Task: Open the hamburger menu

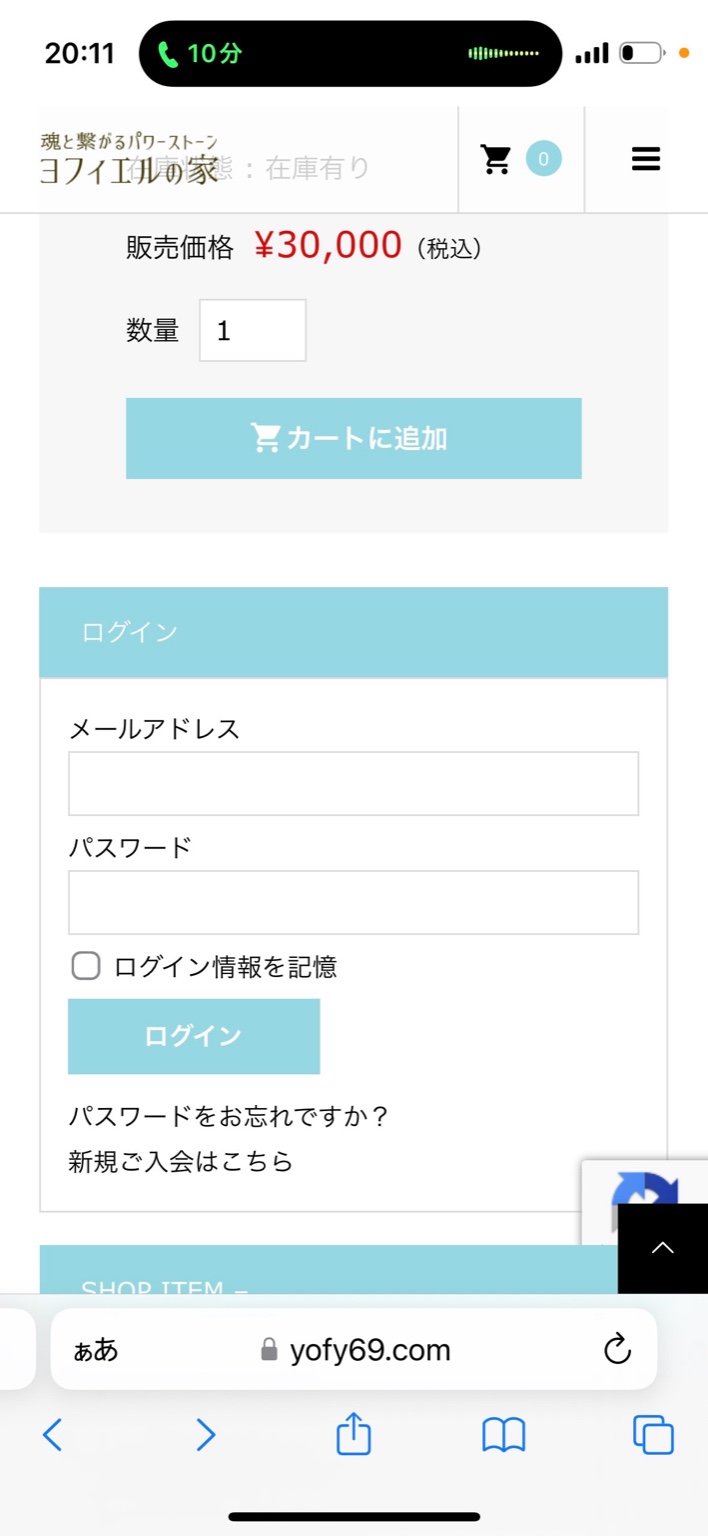Action: coord(646,160)
